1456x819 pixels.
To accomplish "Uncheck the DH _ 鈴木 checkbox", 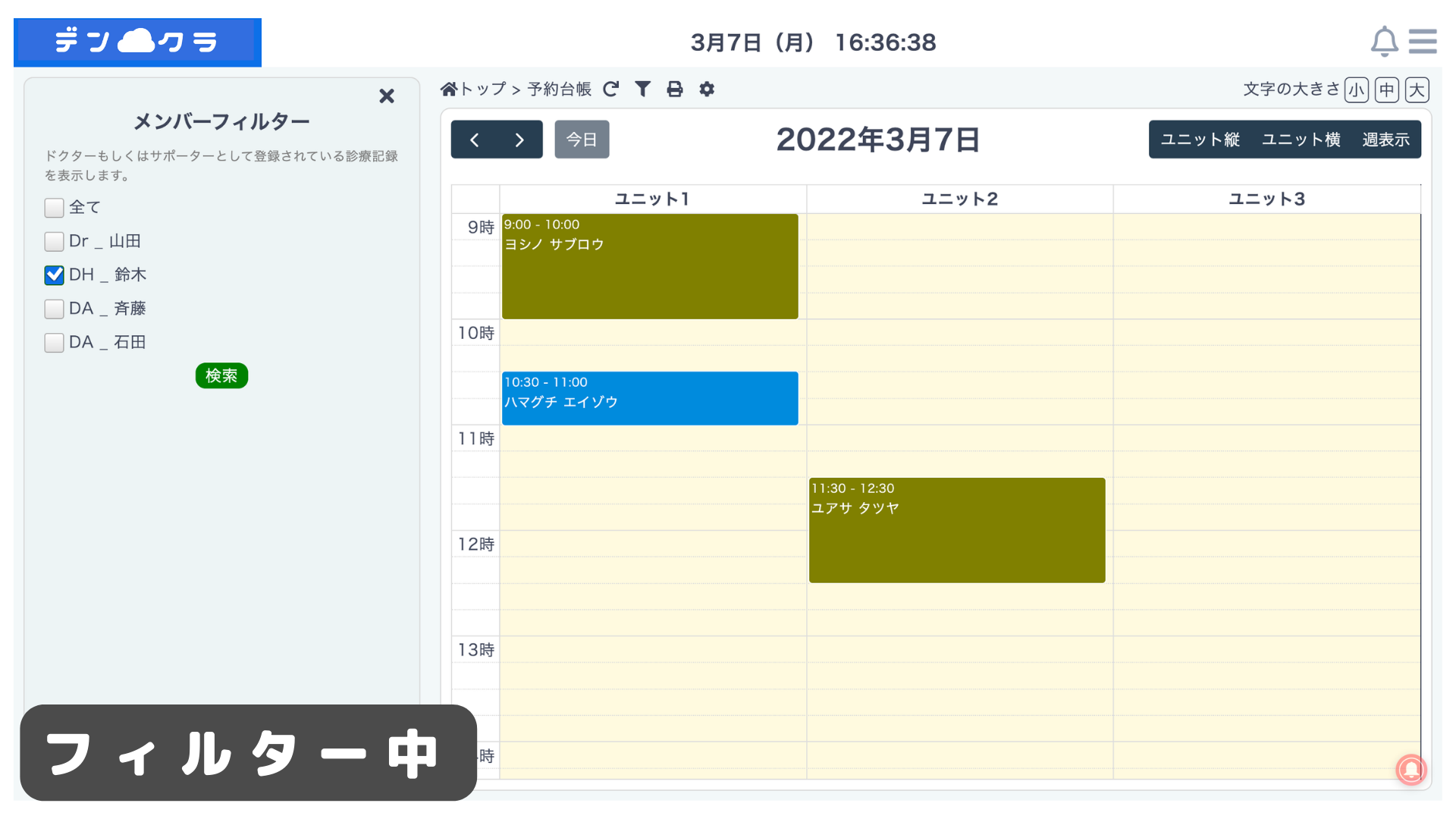I will (54, 275).
